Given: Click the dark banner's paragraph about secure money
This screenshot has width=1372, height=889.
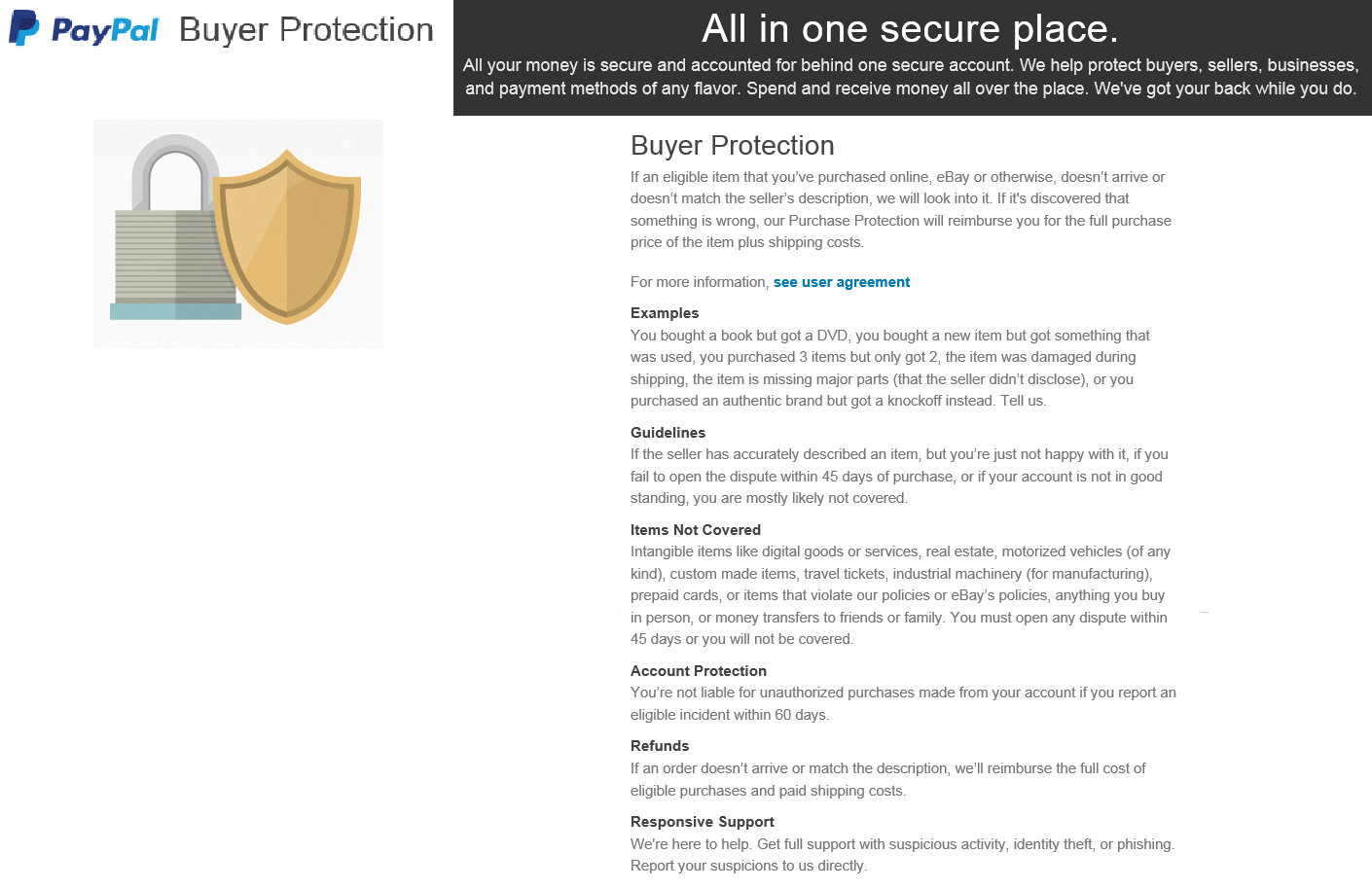Looking at the screenshot, I should [911, 77].
